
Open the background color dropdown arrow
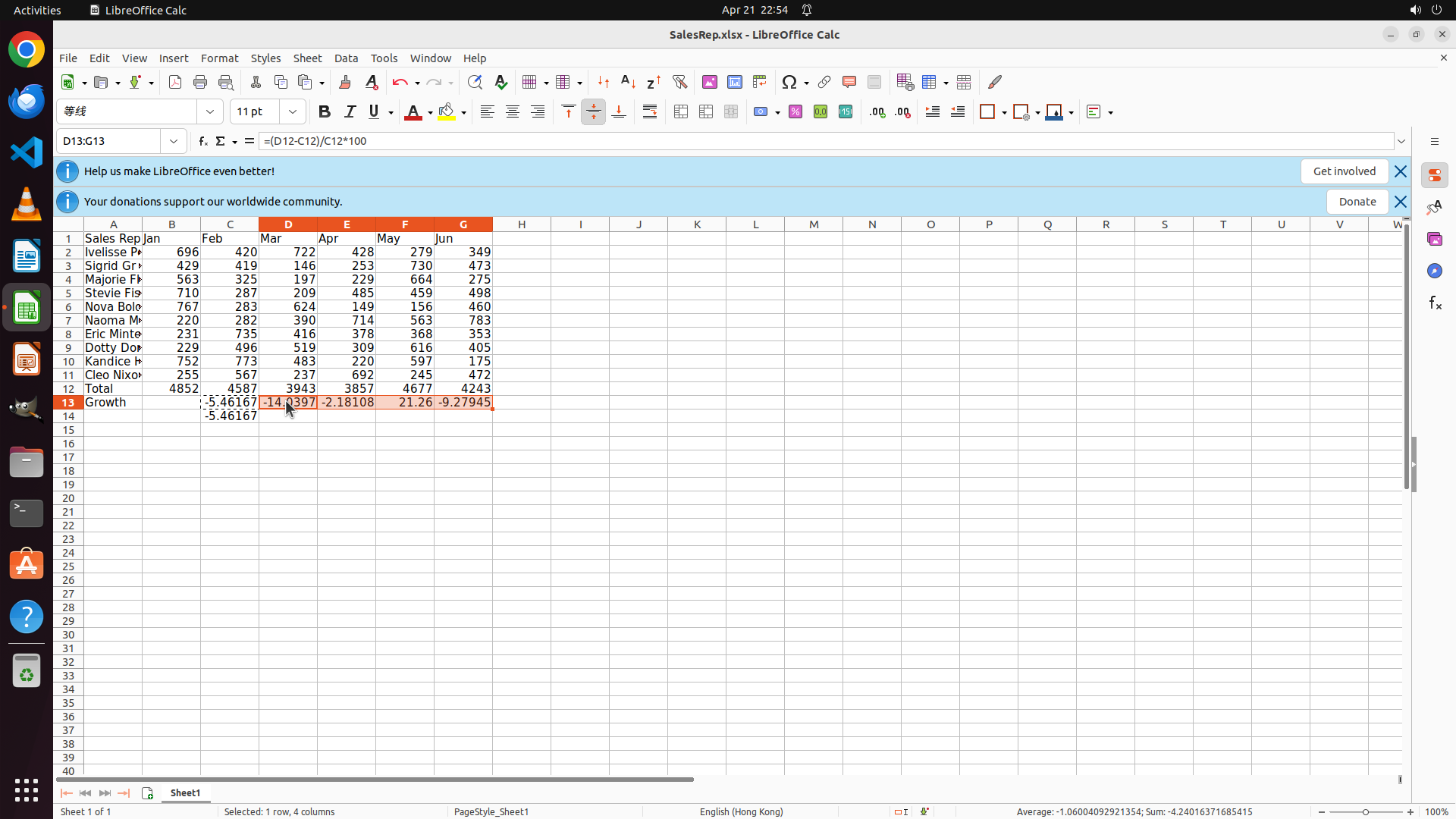[x=463, y=113]
